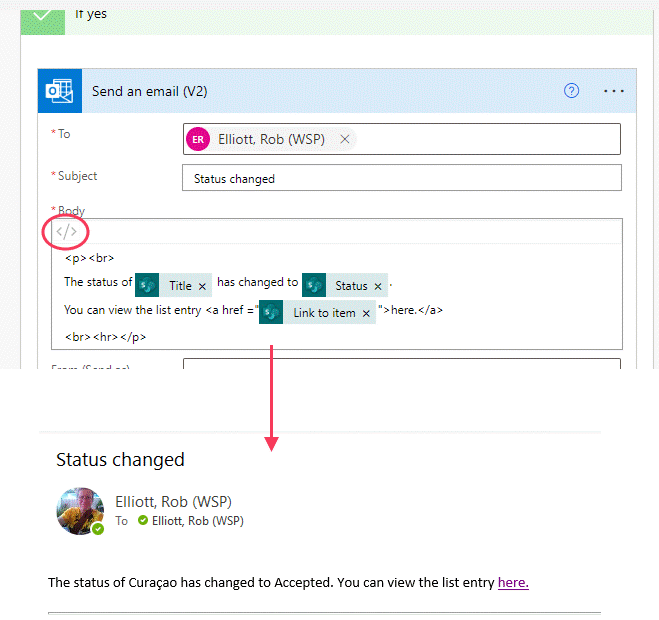Click 'The status of Curaçao' email text
The image size is (659, 620).
pyautogui.click(x=113, y=583)
